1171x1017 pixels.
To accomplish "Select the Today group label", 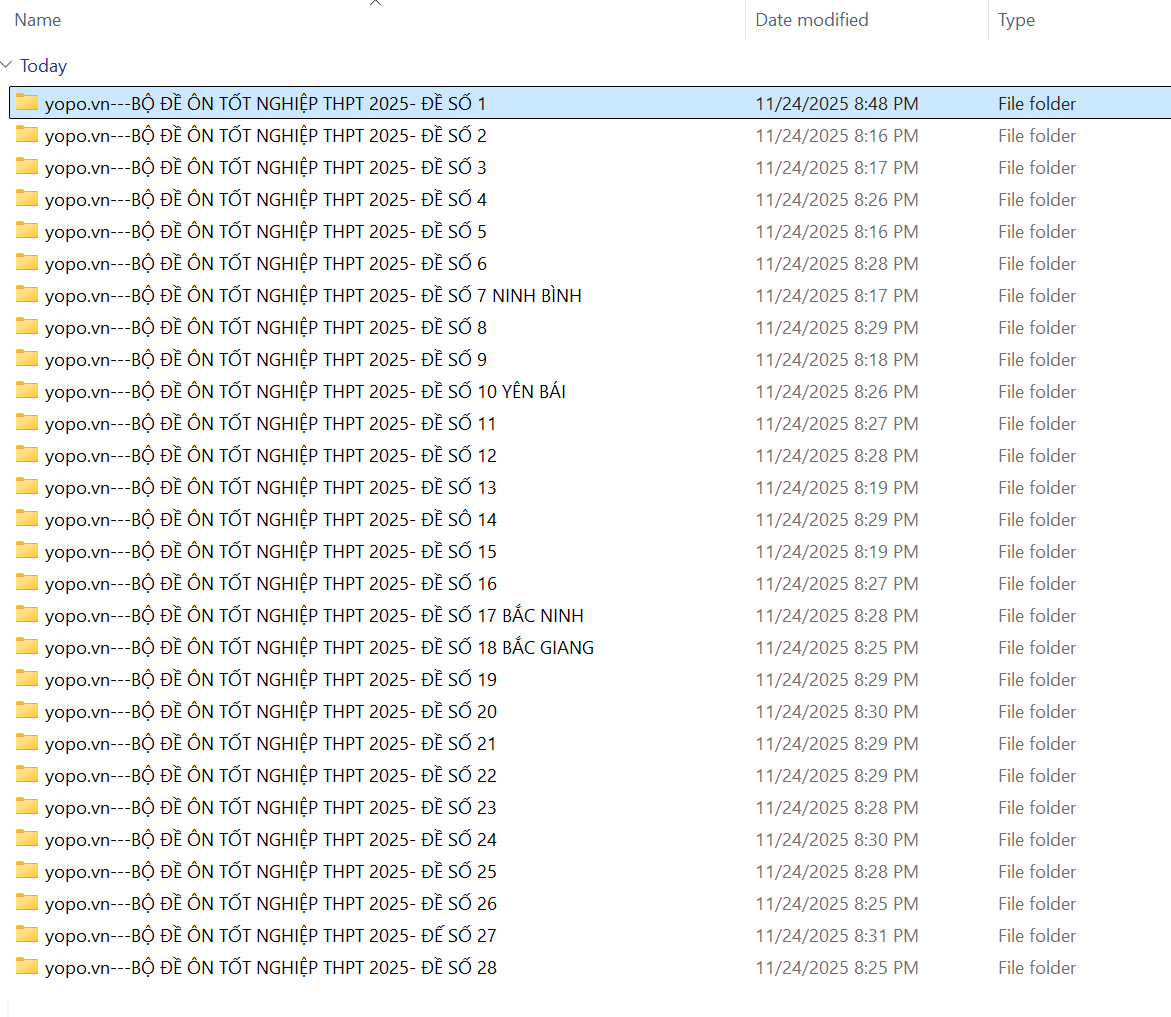I will pos(44,66).
